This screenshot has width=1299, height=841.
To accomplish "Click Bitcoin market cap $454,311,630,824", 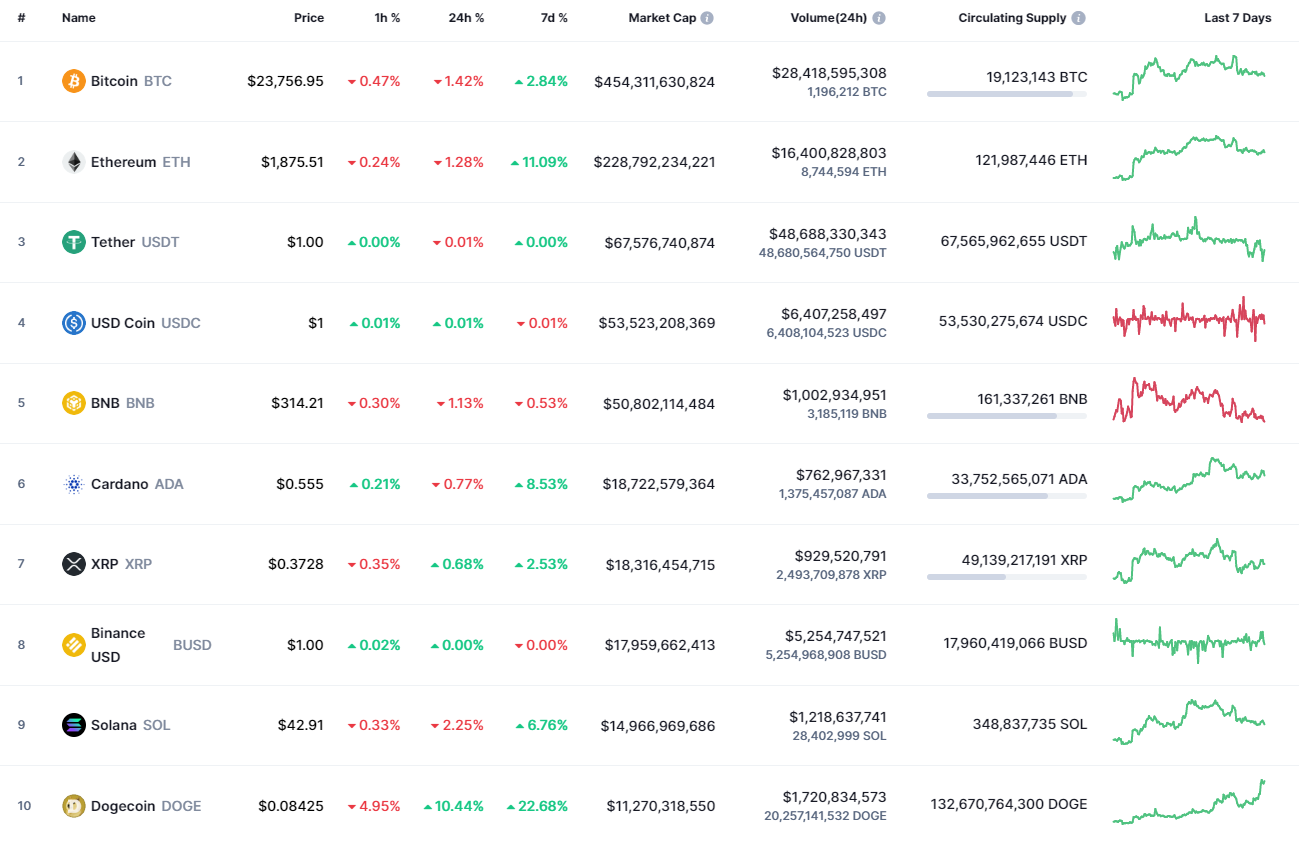I will tap(654, 82).
